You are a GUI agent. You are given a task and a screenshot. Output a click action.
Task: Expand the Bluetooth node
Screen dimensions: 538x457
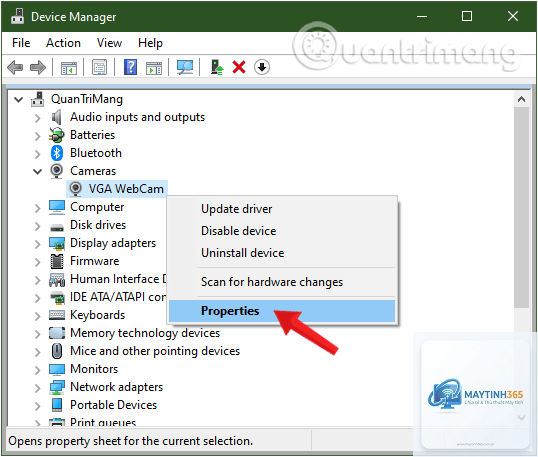pos(37,154)
